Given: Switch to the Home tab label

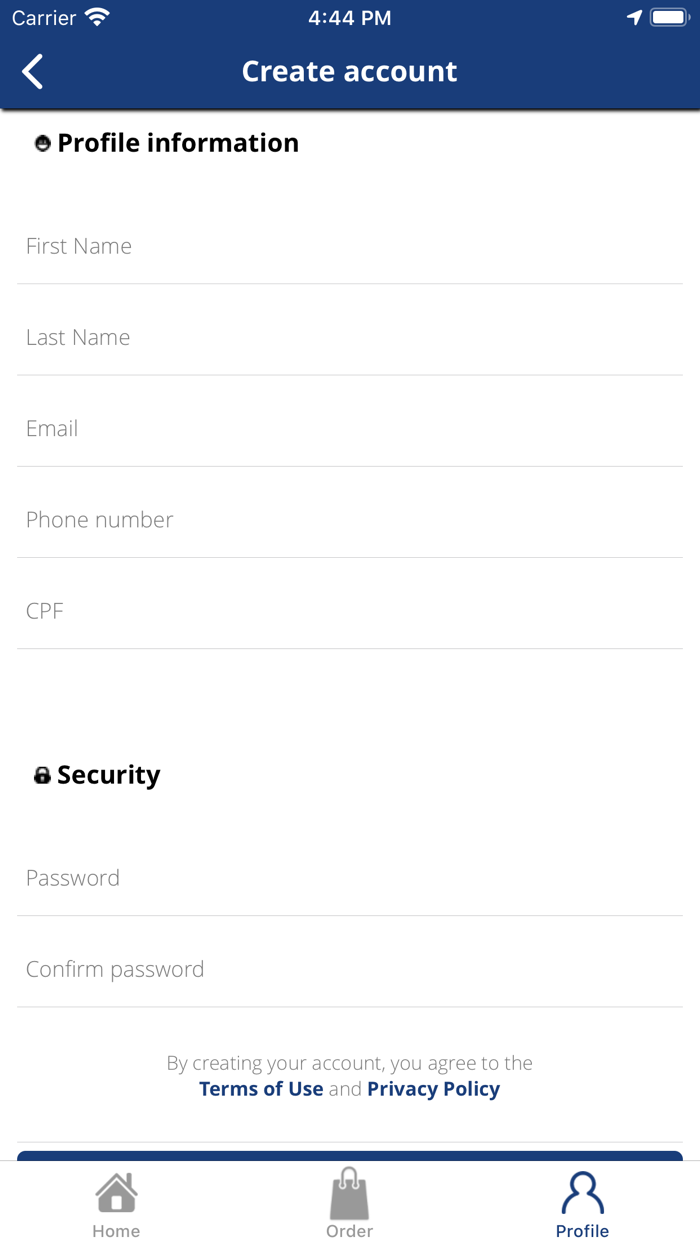Looking at the screenshot, I should pyautogui.click(x=116, y=1231).
